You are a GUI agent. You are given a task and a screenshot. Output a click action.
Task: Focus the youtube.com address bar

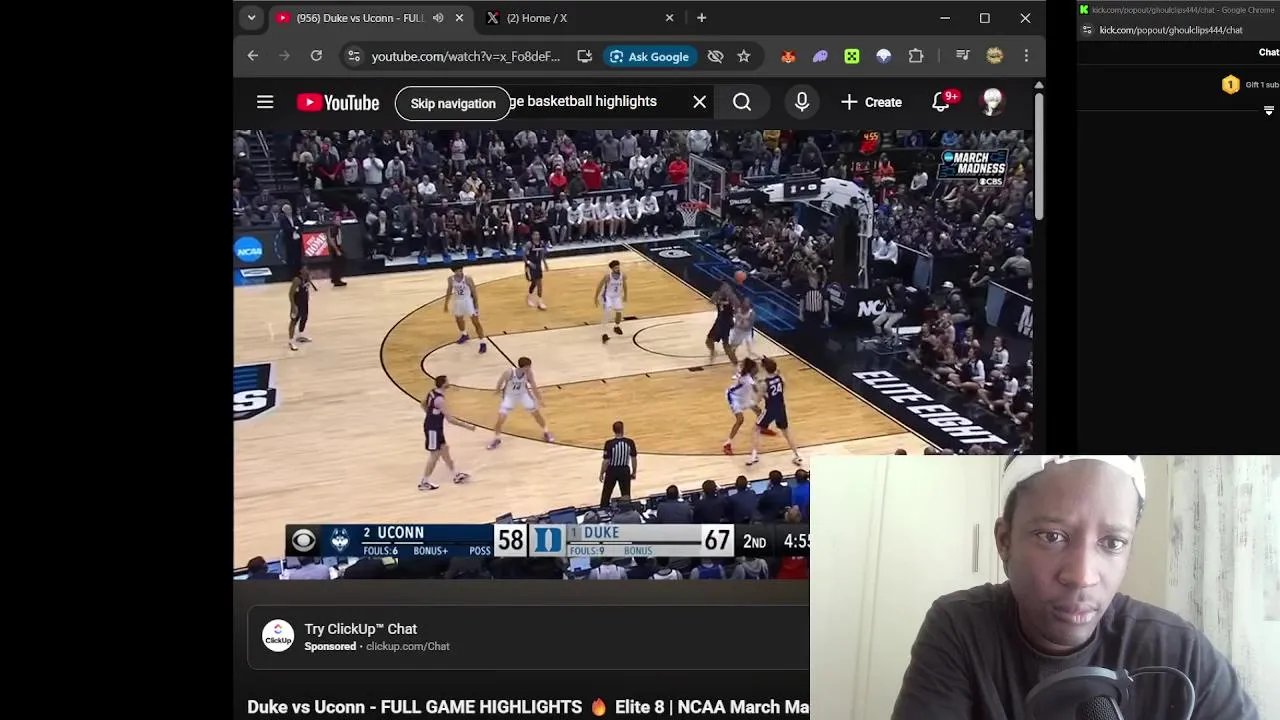[465, 57]
